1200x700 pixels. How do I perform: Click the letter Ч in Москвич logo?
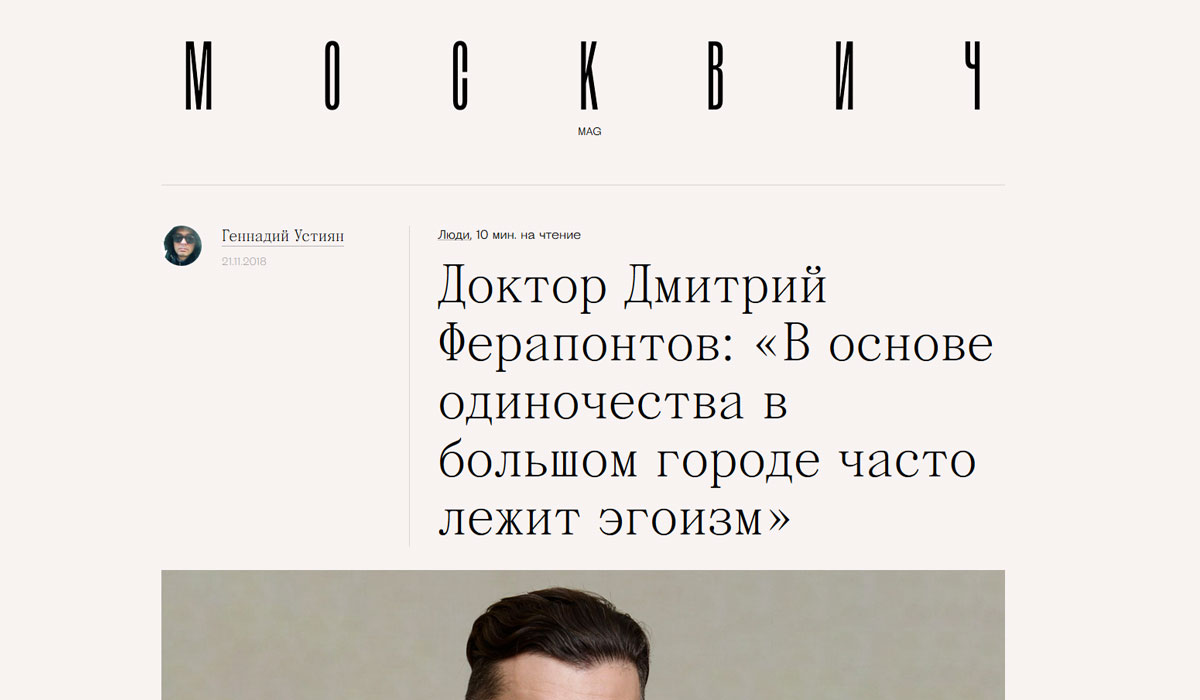971,76
